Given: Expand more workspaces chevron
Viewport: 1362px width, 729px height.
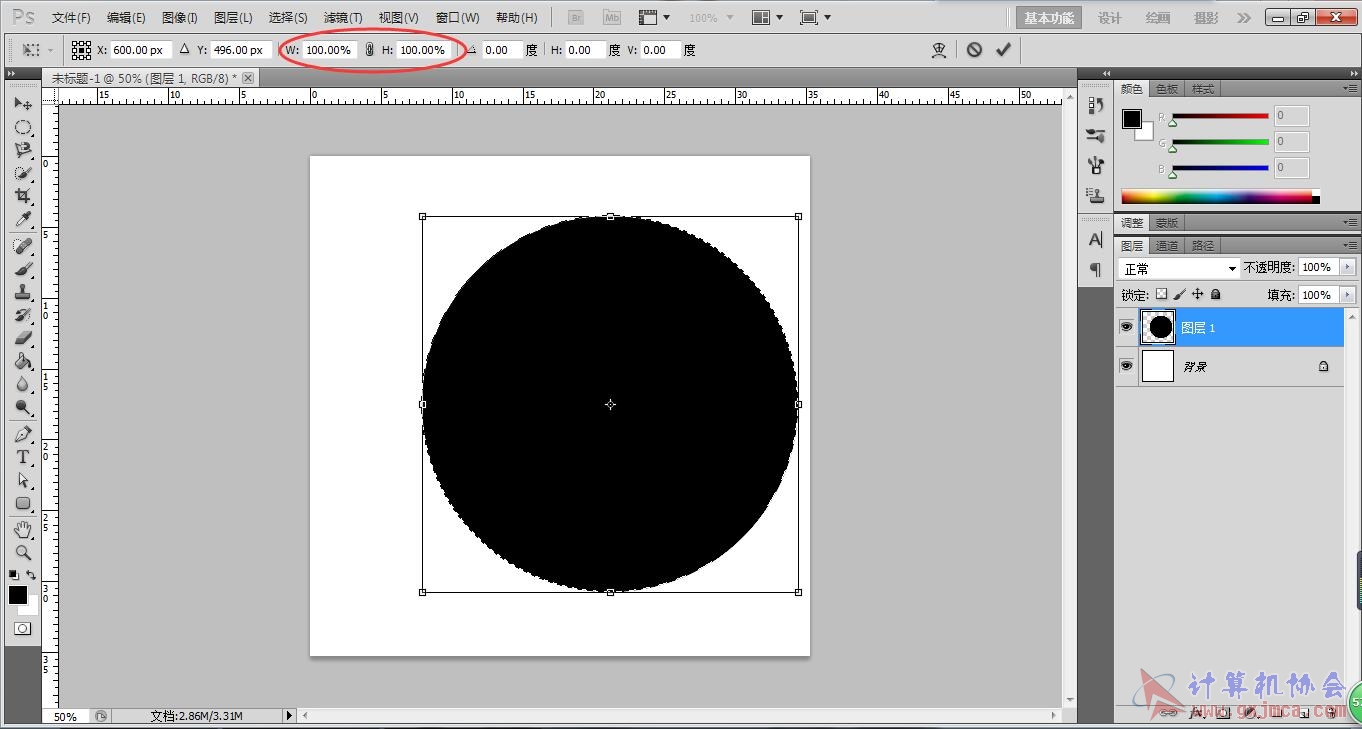Looking at the screenshot, I should [x=1243, y=18].
